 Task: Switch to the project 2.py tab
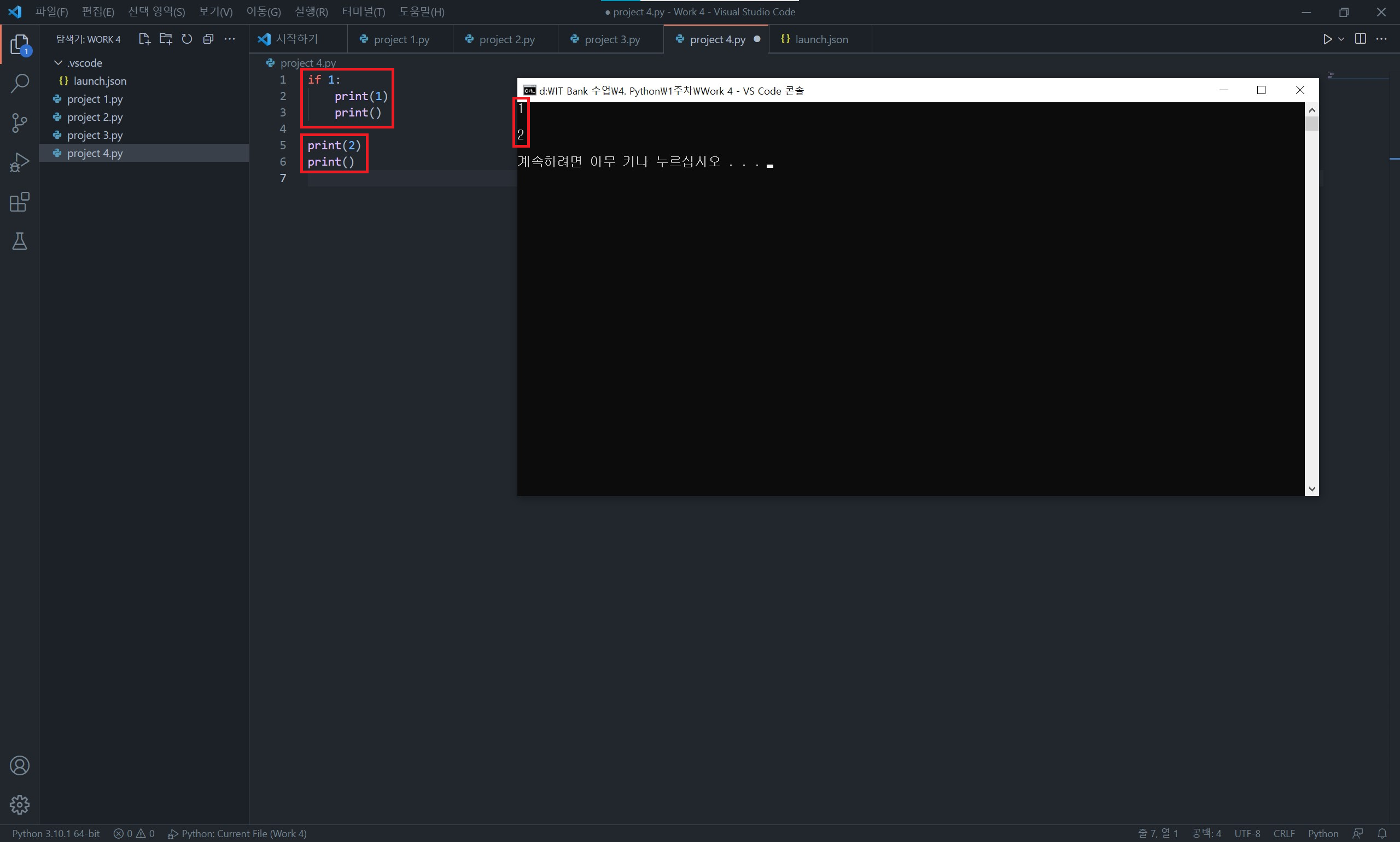pyautogui.click(x=506, y=39)
